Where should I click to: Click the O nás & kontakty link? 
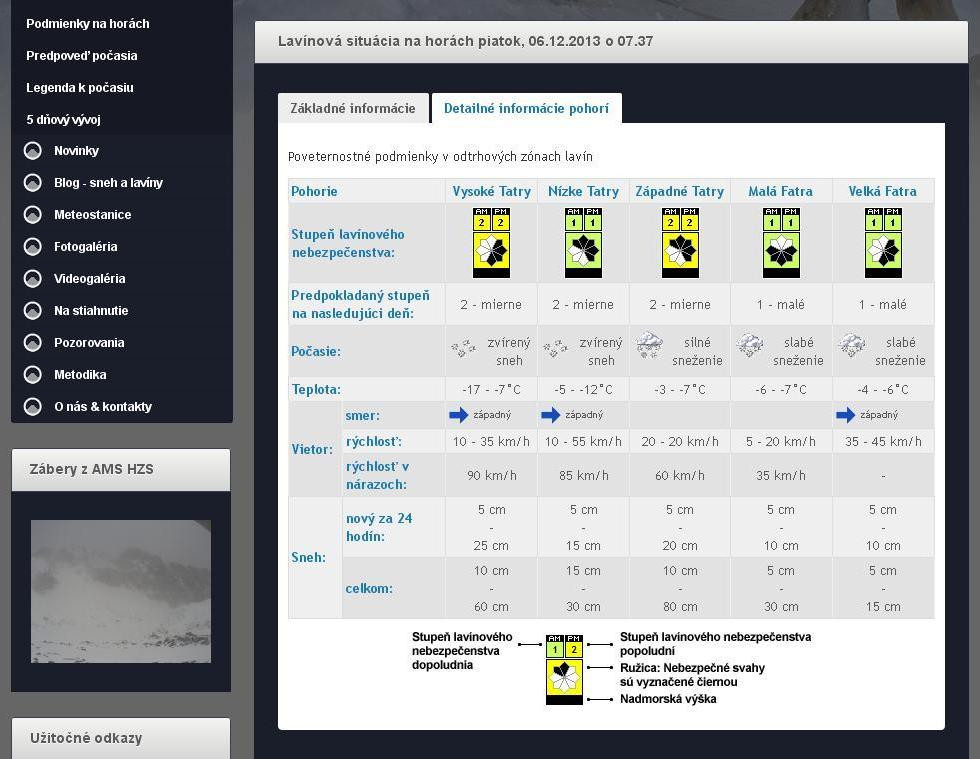coord(102,407)
